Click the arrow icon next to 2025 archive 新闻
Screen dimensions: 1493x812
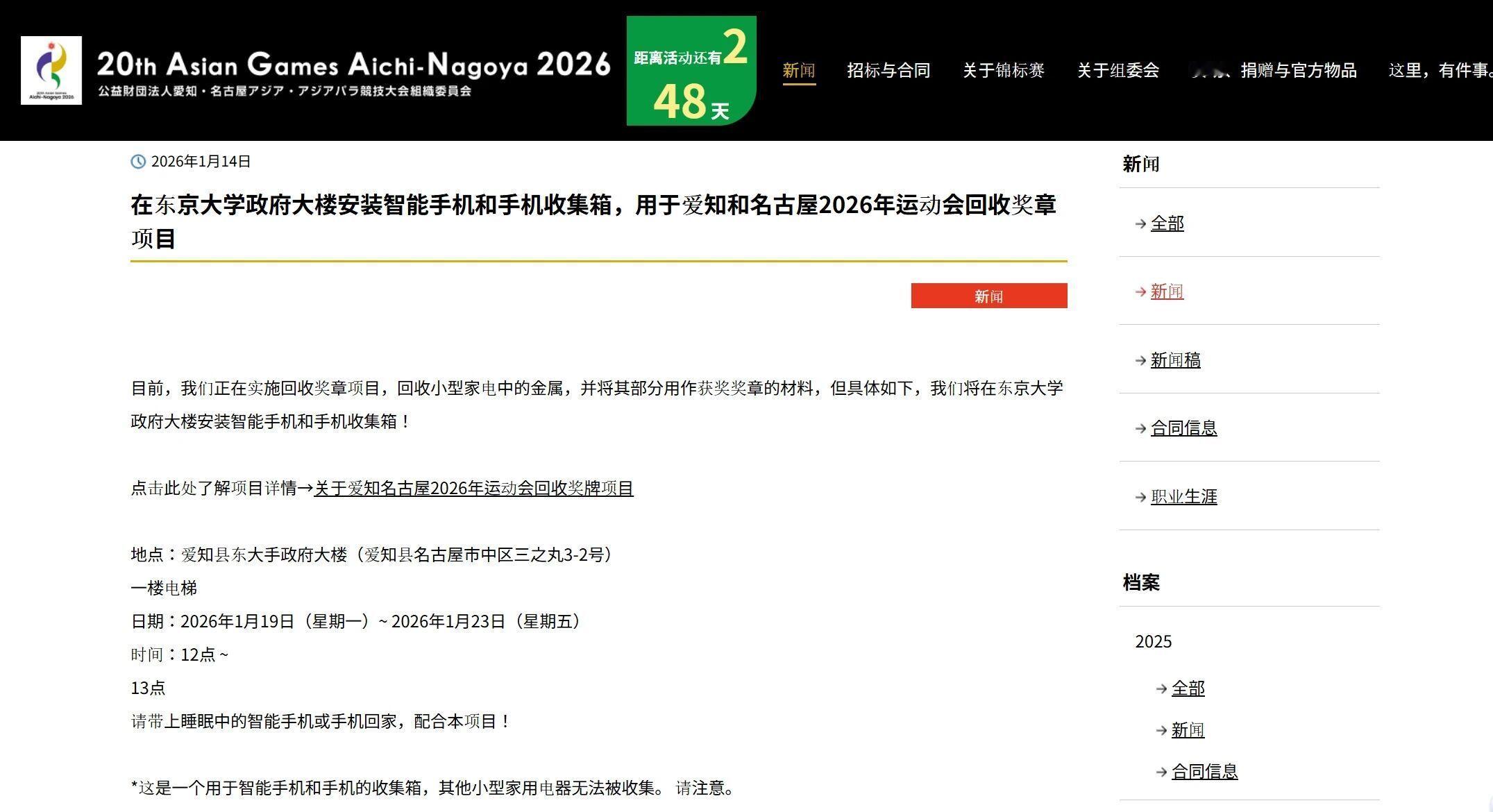(1161, 730)
